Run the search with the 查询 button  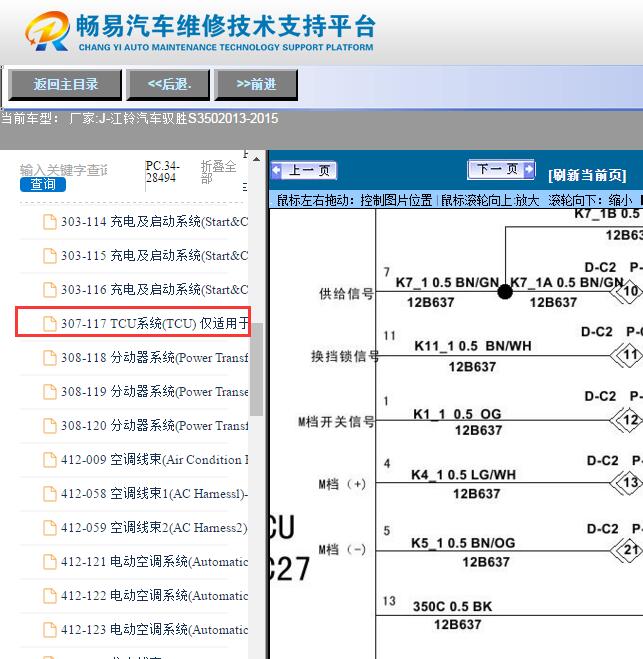[43, 185]
